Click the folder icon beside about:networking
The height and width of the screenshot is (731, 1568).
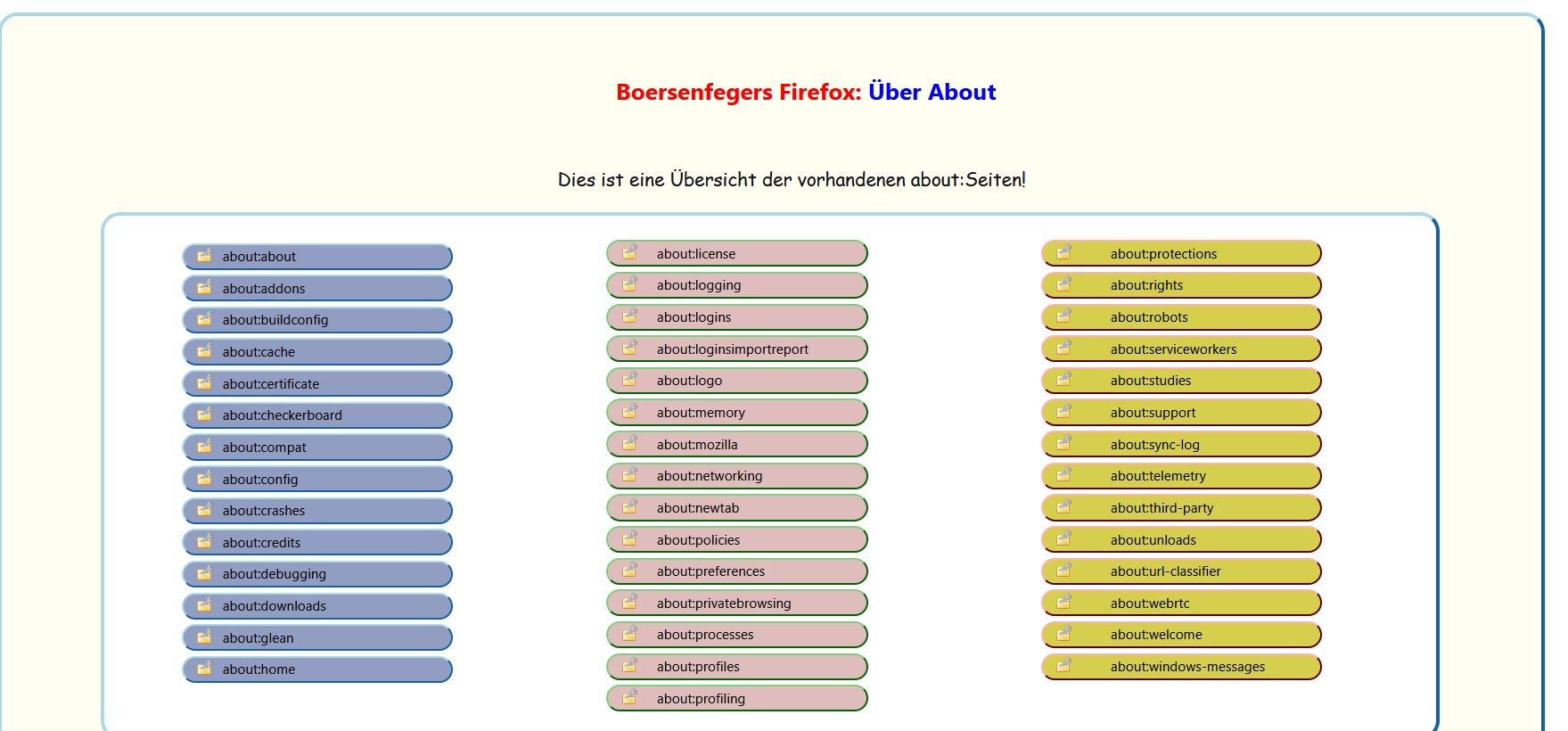coord(629,475)
